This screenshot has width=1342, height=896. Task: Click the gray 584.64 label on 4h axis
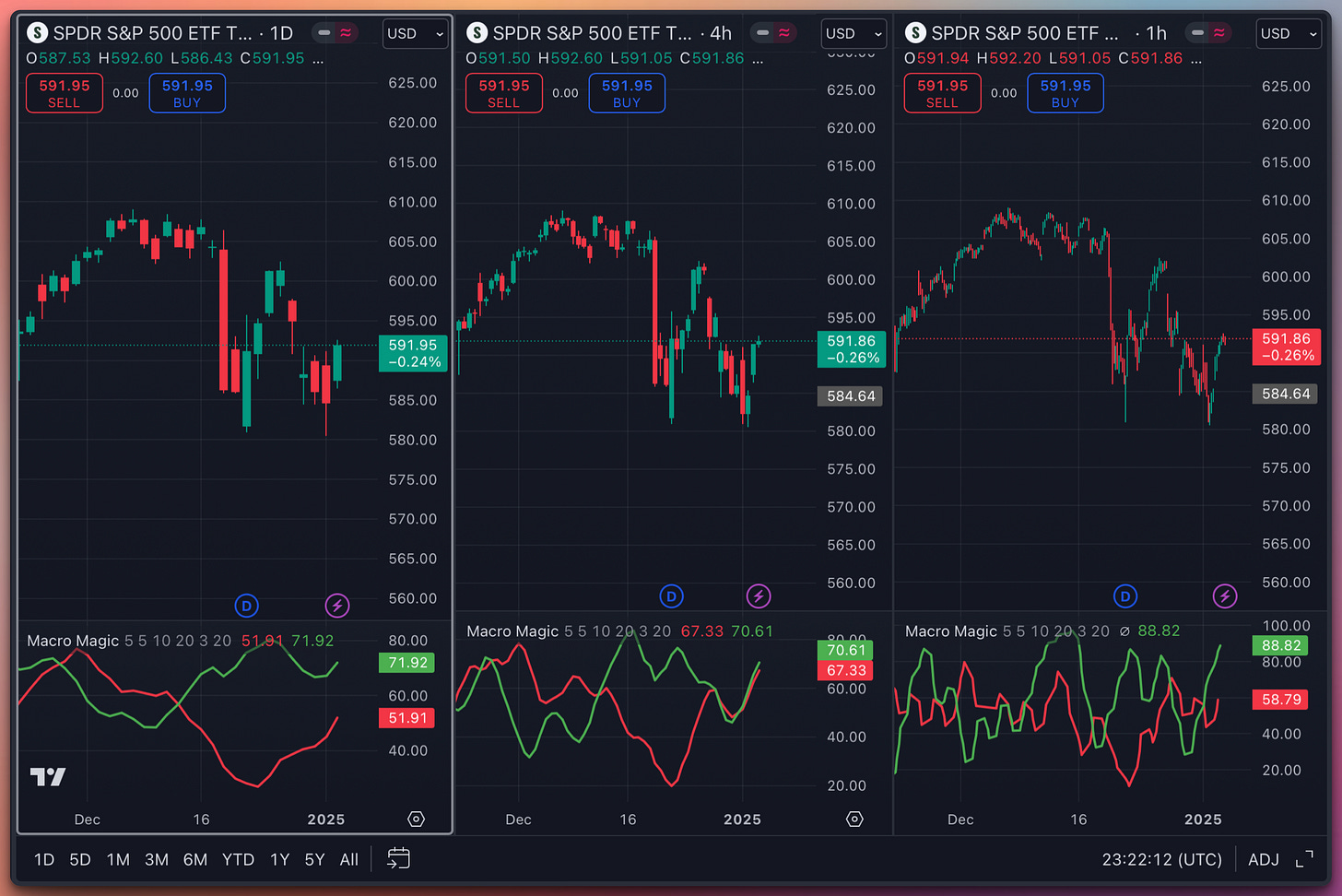point(851,396)
